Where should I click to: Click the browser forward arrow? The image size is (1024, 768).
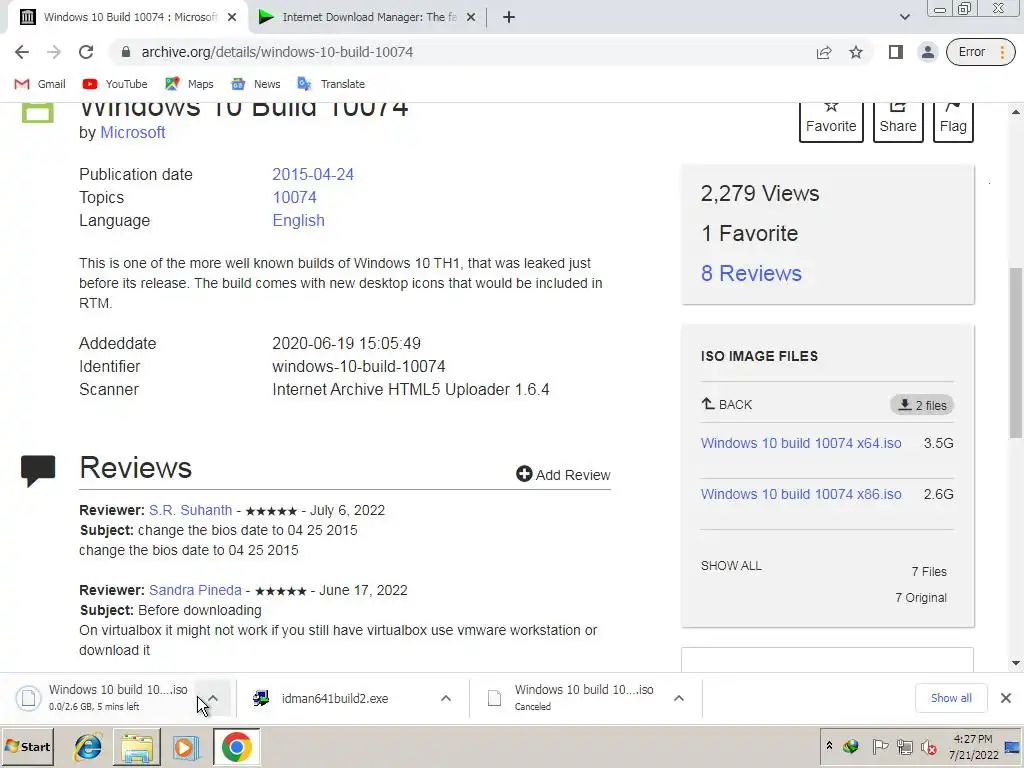pos(54,52)
